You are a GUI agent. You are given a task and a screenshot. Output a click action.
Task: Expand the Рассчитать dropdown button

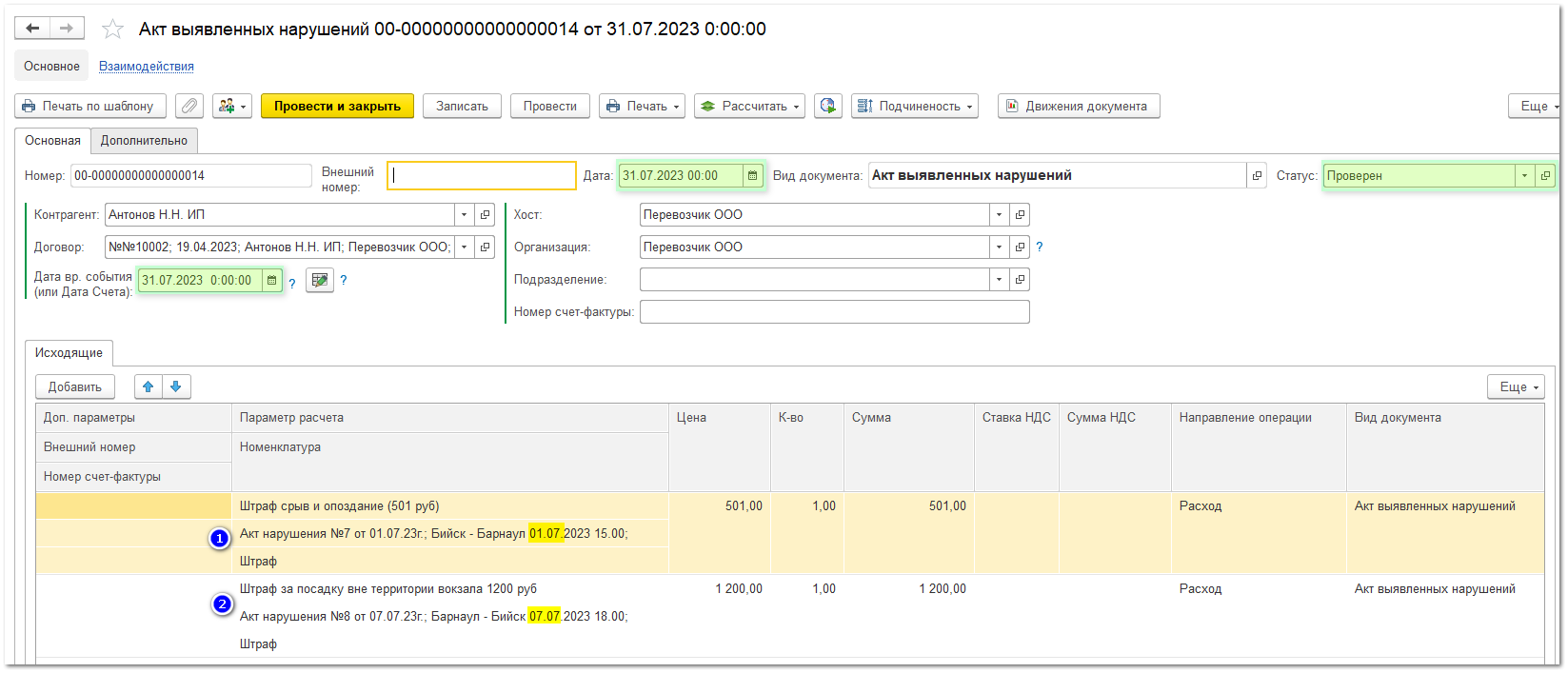point(749,107)
